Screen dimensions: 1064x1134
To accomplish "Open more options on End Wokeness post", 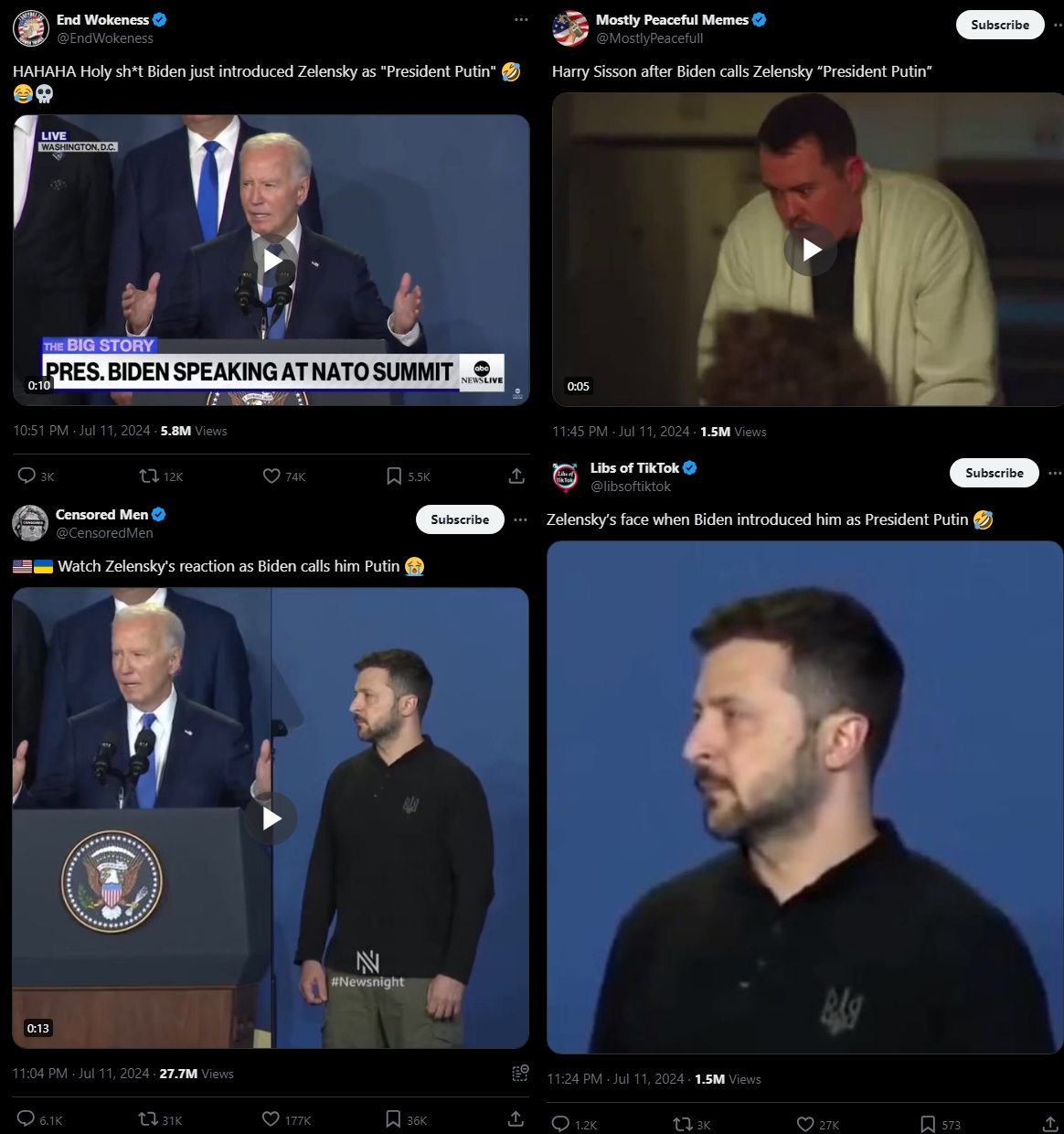I will (x=521, y=19).
